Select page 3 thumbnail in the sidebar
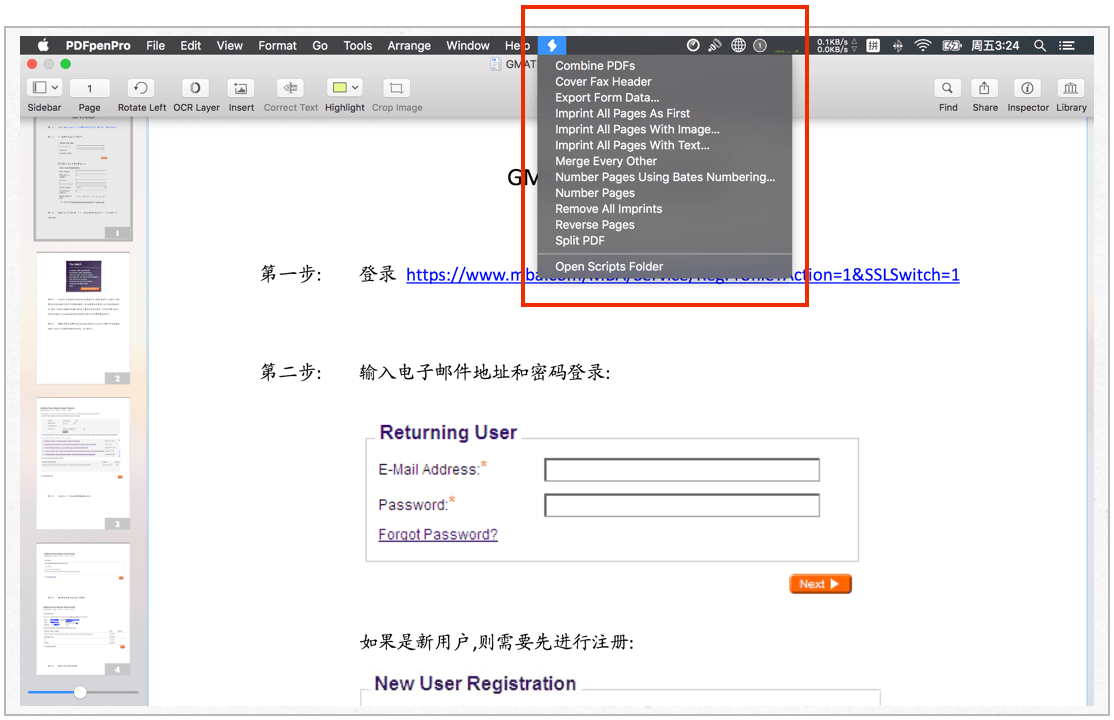The height and width of the screenshot is (720, 1114). click(x=83, y=463)
